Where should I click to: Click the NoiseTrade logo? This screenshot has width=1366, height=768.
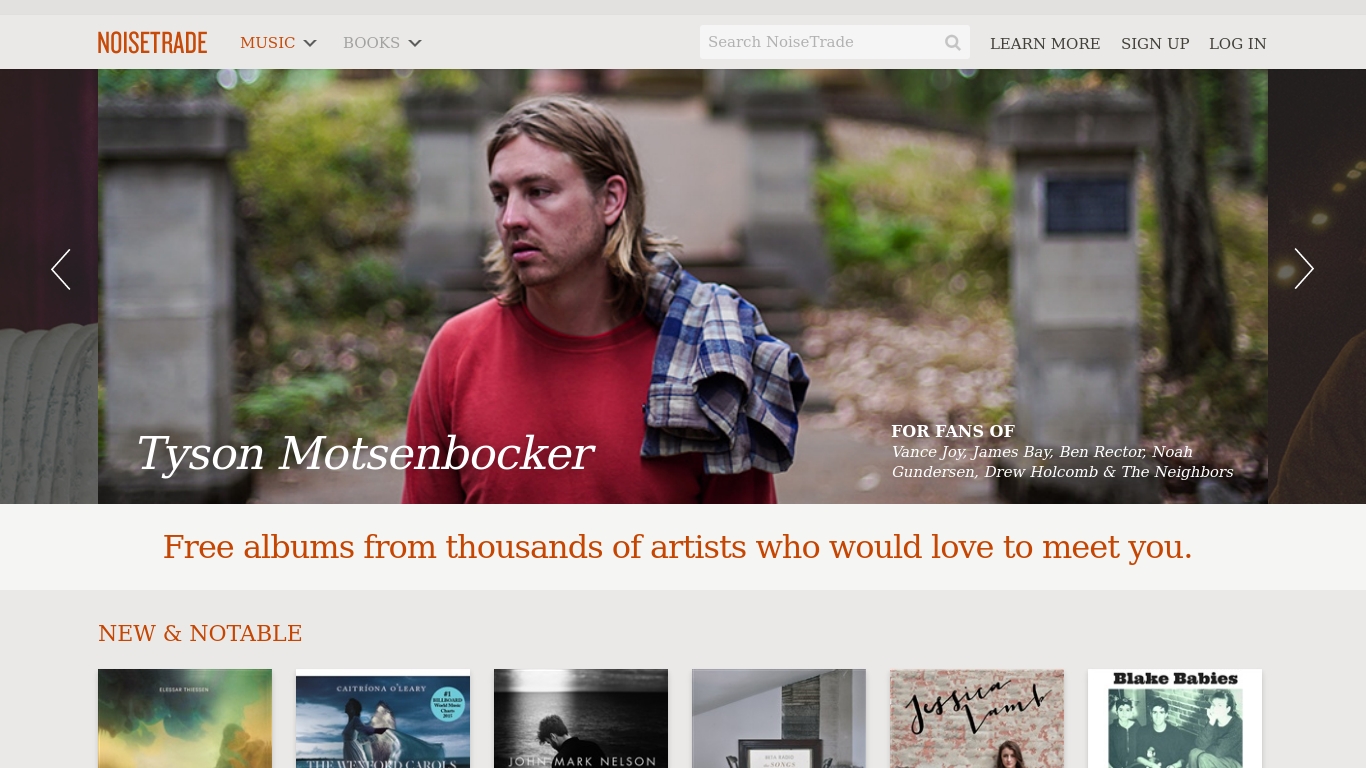(152, 43)
